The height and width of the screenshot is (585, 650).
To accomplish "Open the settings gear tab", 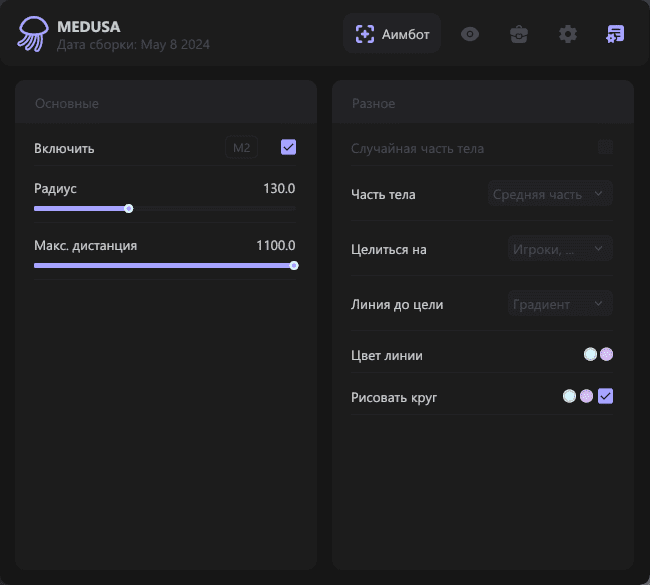I will click(x=567, y=34).
